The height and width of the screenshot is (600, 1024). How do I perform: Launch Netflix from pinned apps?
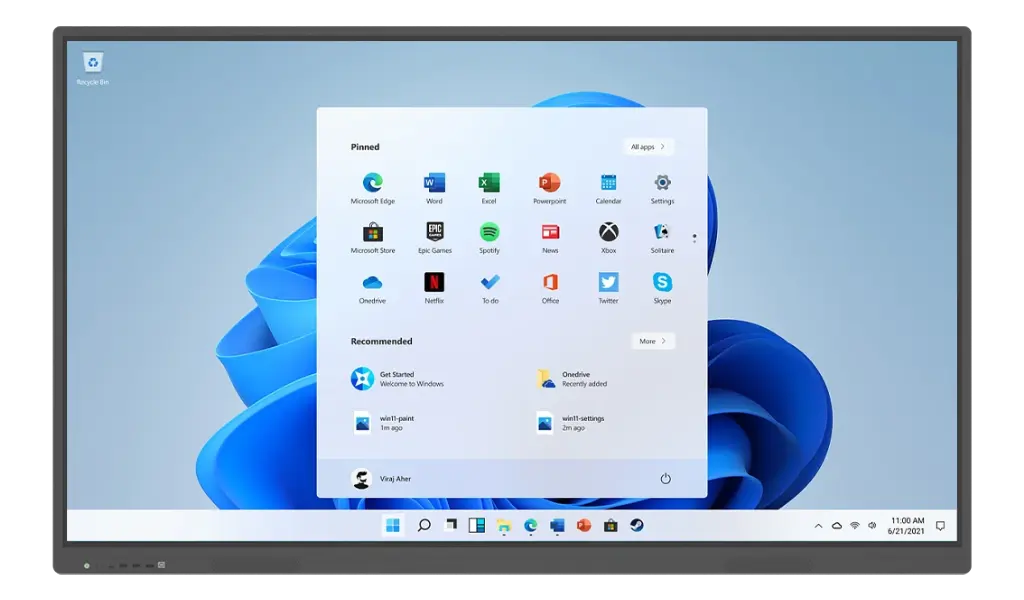[x=434, y=288]
